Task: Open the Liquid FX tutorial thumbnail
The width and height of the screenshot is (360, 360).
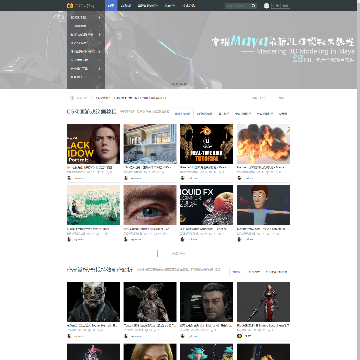Action: click(207, 205)
